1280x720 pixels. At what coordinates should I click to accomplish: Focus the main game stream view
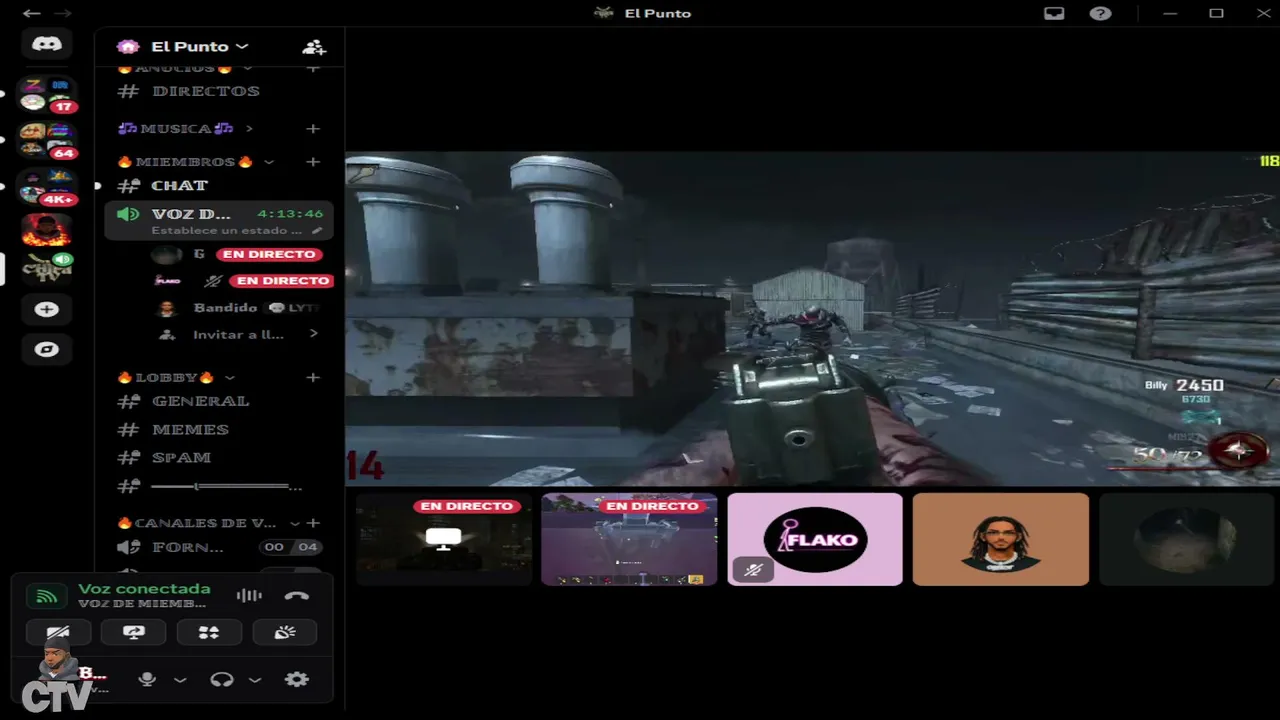[x=812, y=319]
